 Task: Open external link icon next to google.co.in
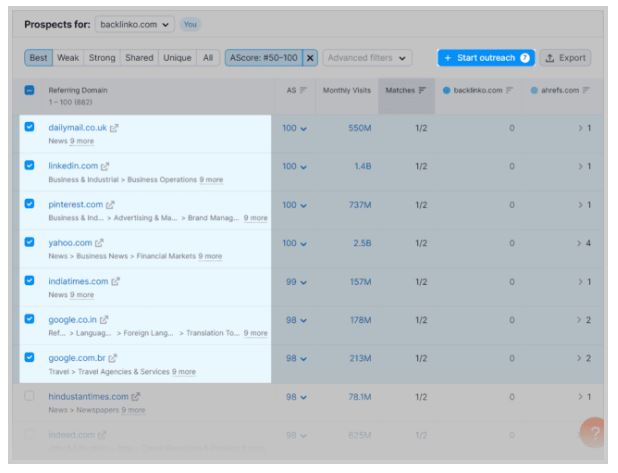[104, 320]
